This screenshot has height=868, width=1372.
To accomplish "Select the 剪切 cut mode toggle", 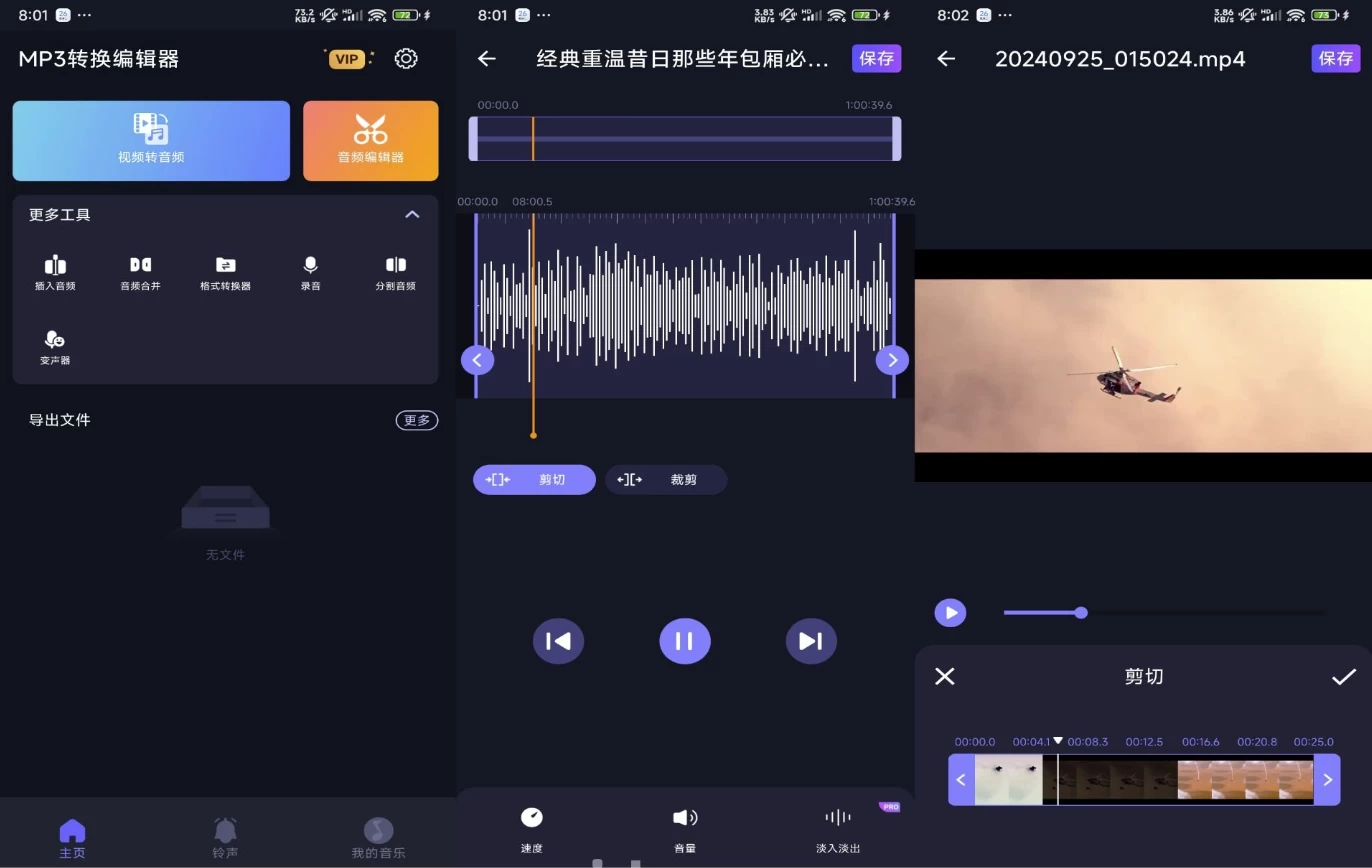I will click(534, 480).
